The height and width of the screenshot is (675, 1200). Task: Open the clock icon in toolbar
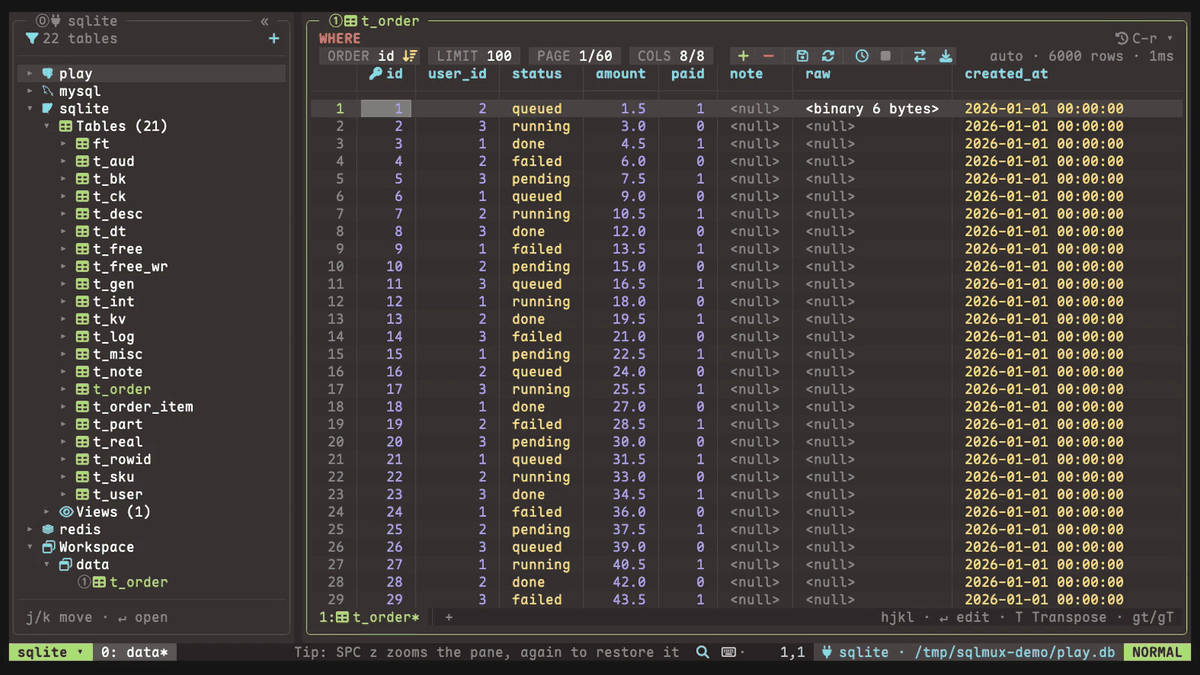pos(862,56)
